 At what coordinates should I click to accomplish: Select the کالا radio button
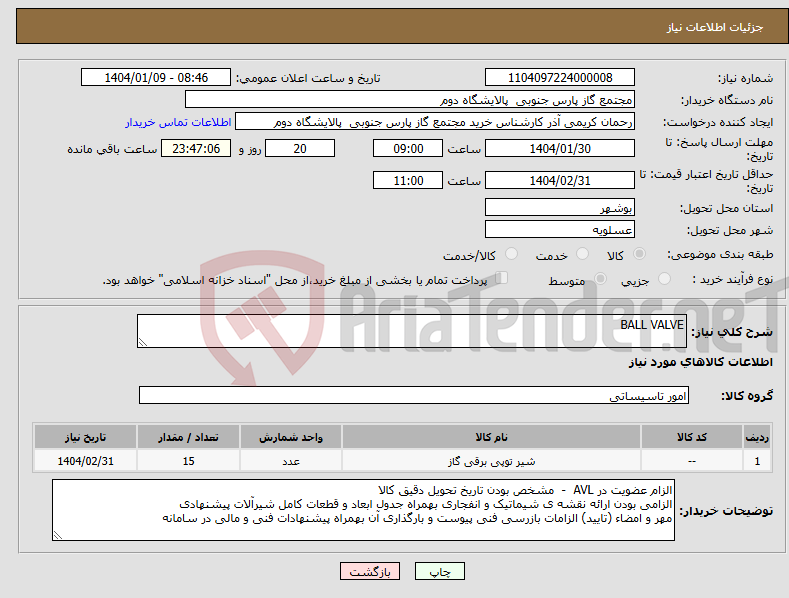click(639, 254)
